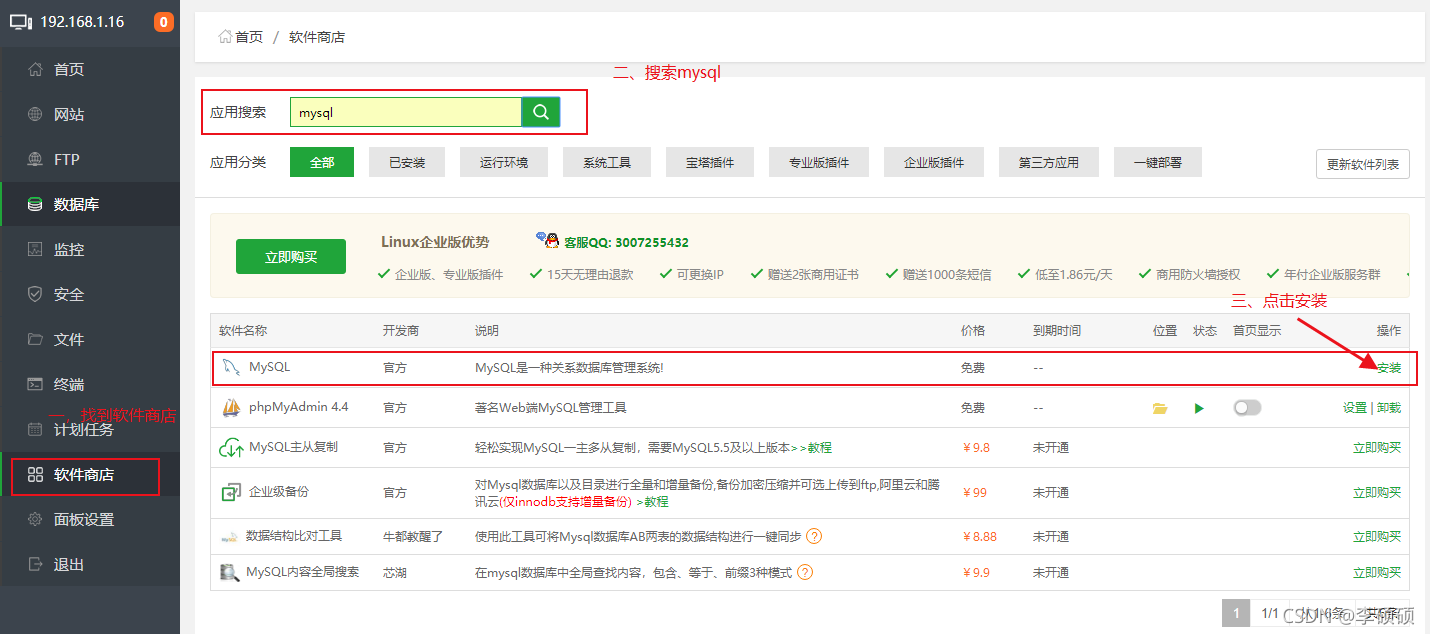This screenshot has width=1430, height=634.
Task: Open the 文件 folder icon in sidebar
Action: [x=35, y=340]
